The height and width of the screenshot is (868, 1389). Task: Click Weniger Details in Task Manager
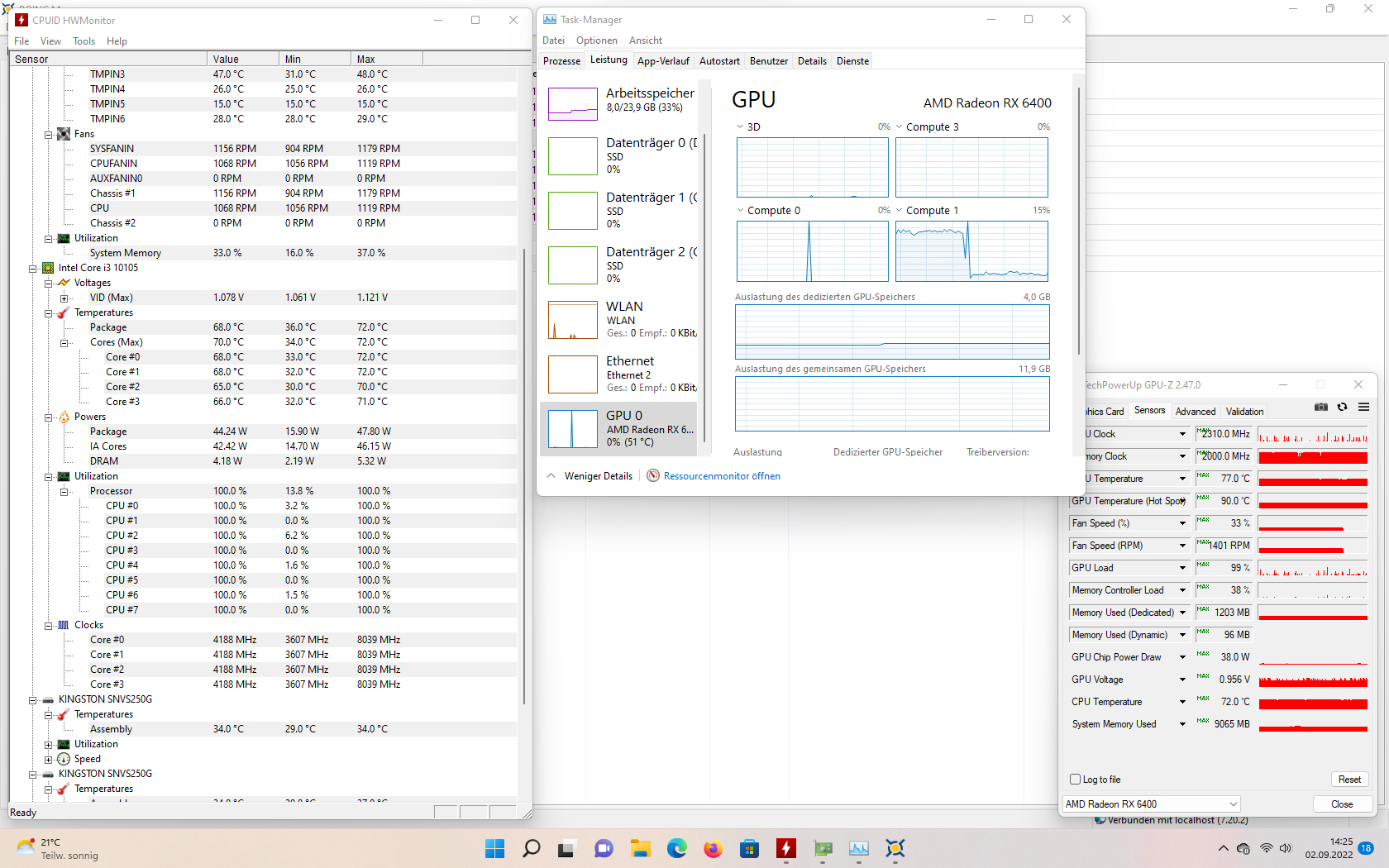click(590, 476)
